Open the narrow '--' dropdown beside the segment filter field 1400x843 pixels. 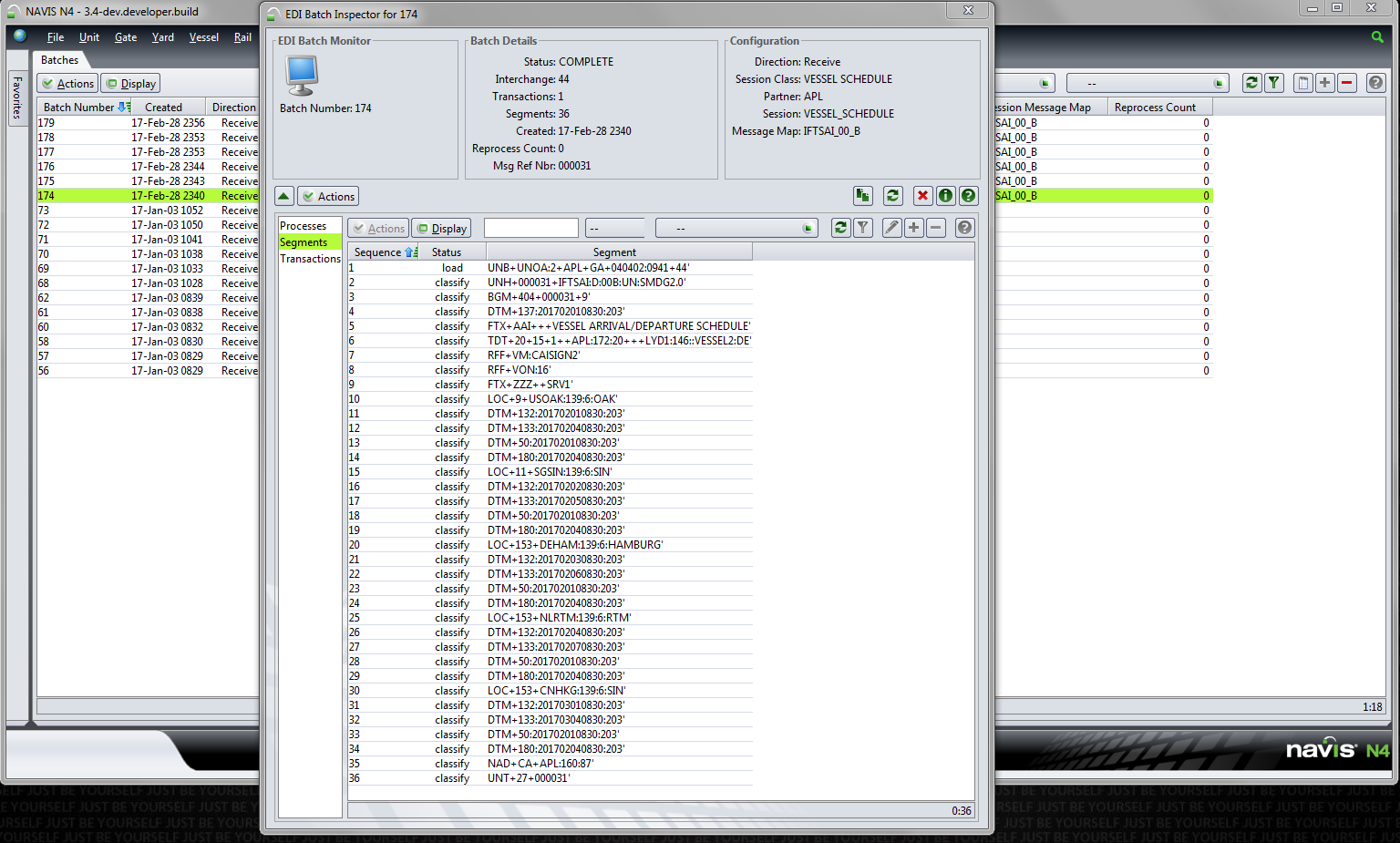tap(615, 228)
